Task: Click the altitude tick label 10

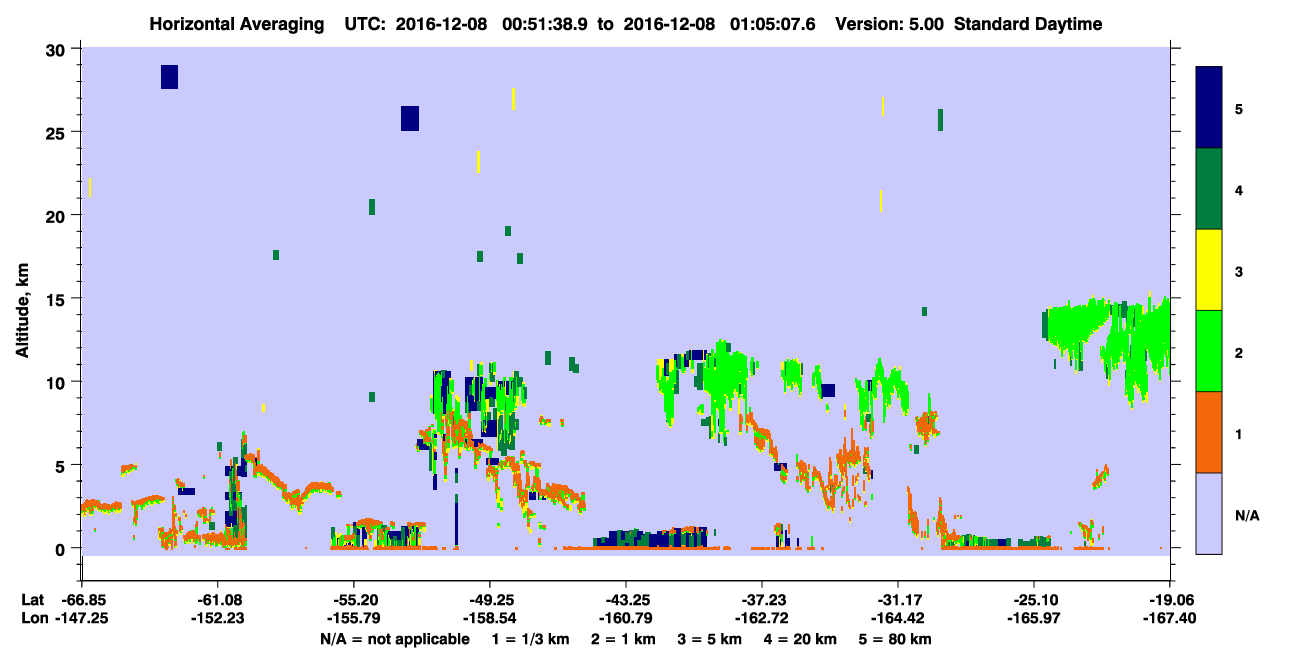Action: point(57,382)
